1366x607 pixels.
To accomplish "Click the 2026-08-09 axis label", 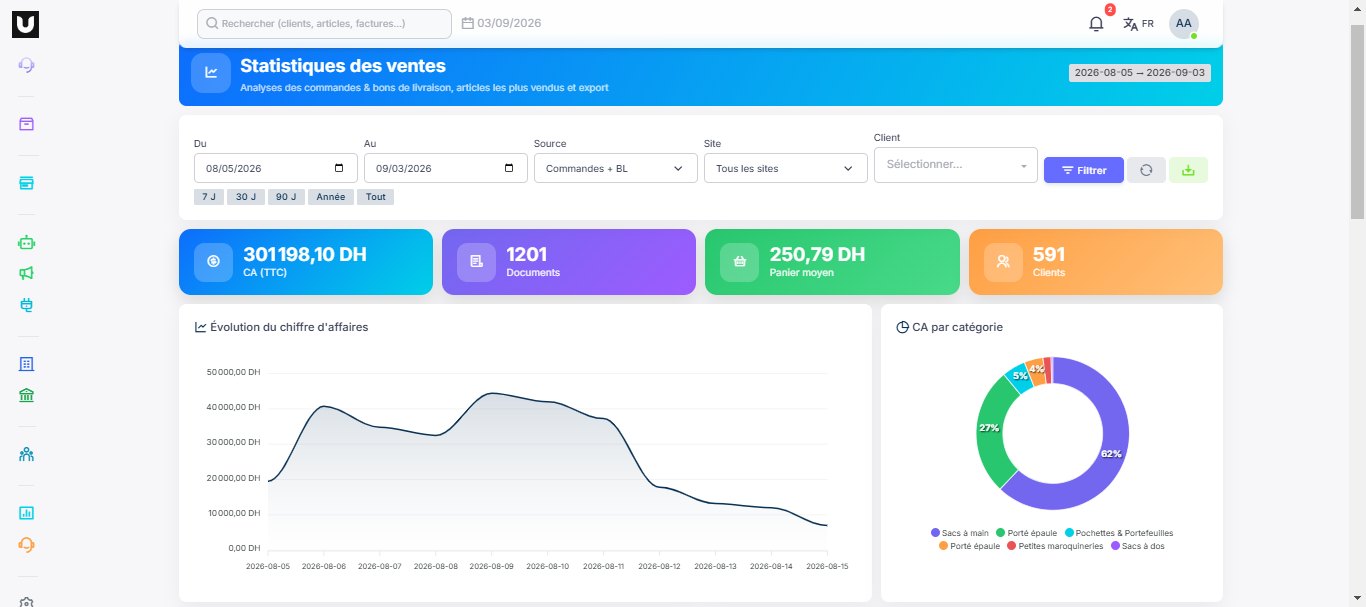I will 492,566.
